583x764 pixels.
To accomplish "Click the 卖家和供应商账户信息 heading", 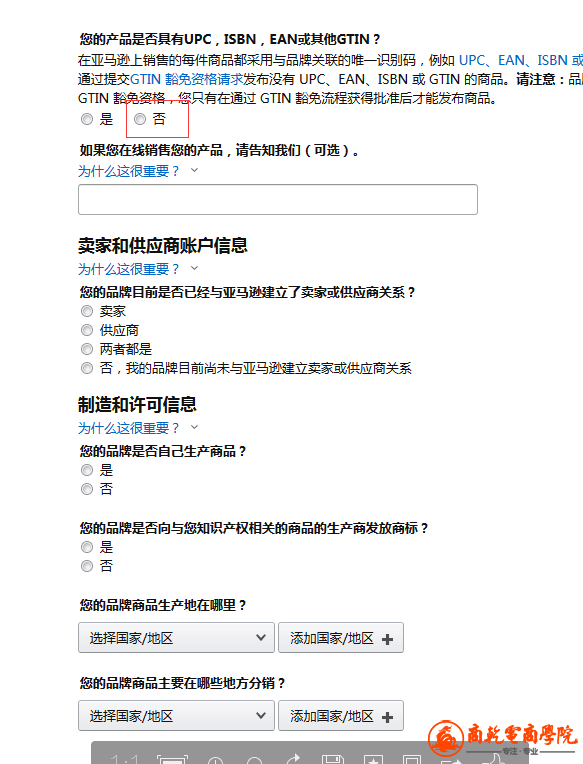I will tap(163, 246).
